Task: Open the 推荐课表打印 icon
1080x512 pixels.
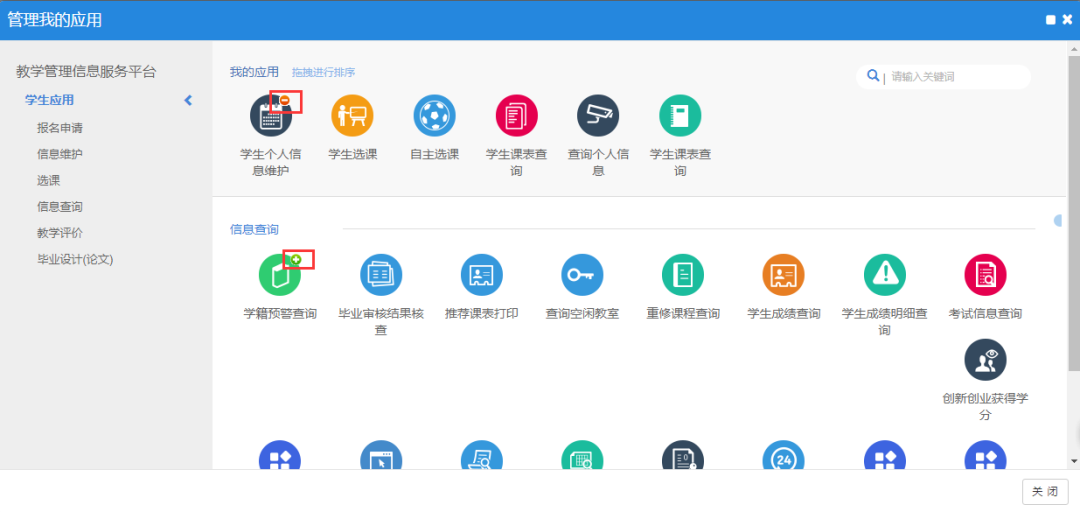Action: click(481, 275)
